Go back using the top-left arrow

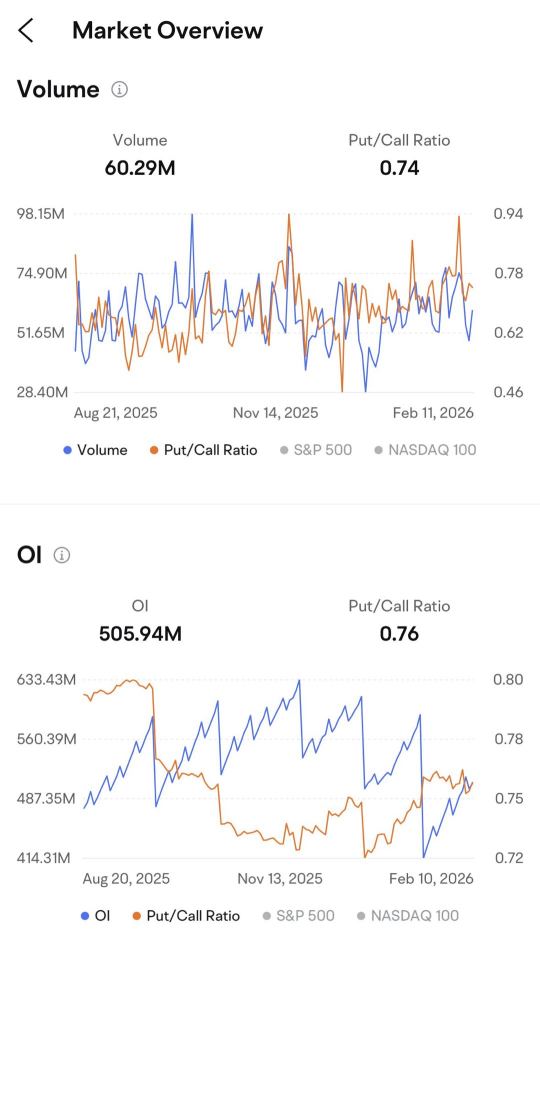pyautogui.click(x=26, y=31)
